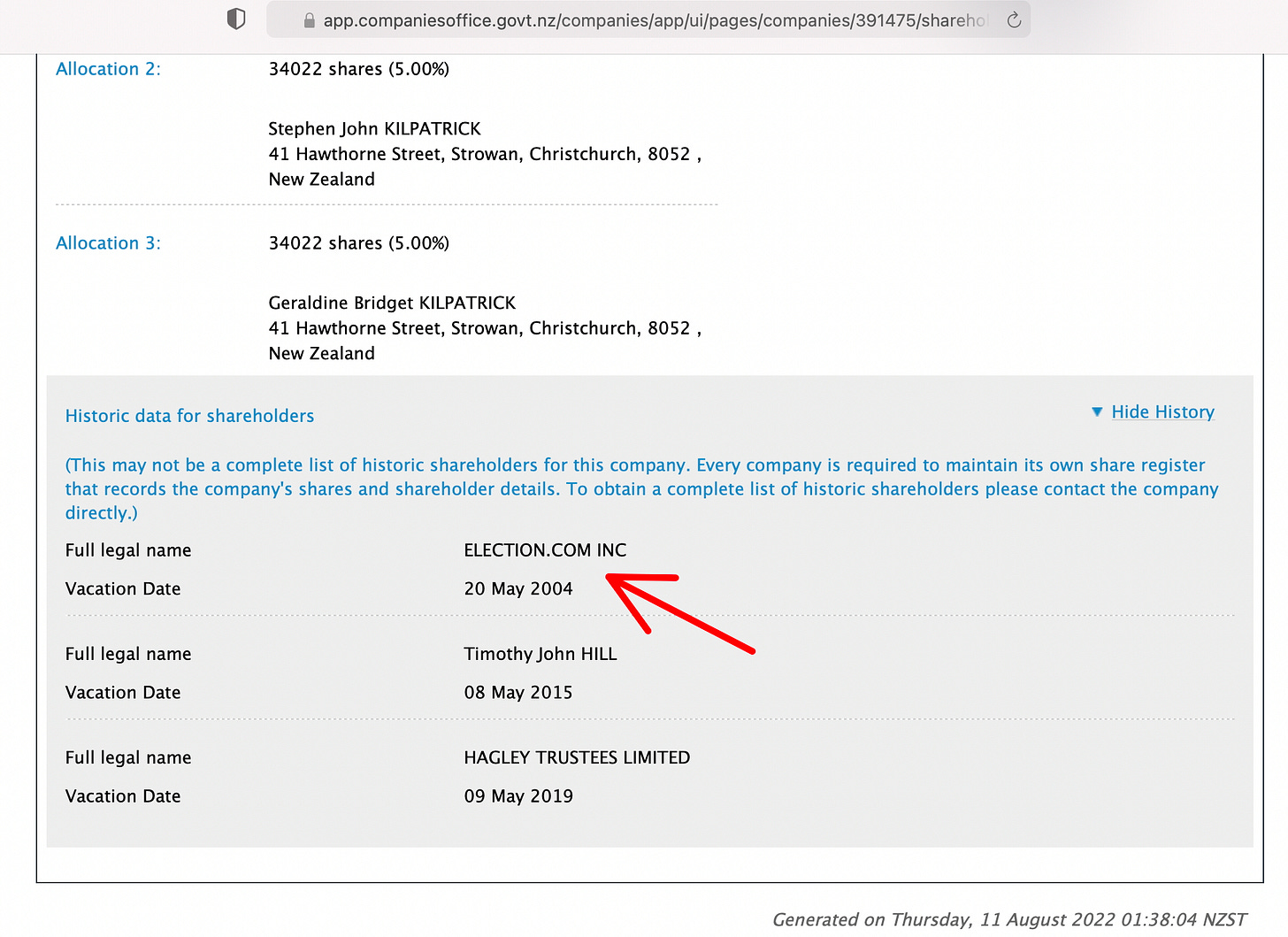
Task: Select the 09 May 2019 vacation date
Action: 518,796
